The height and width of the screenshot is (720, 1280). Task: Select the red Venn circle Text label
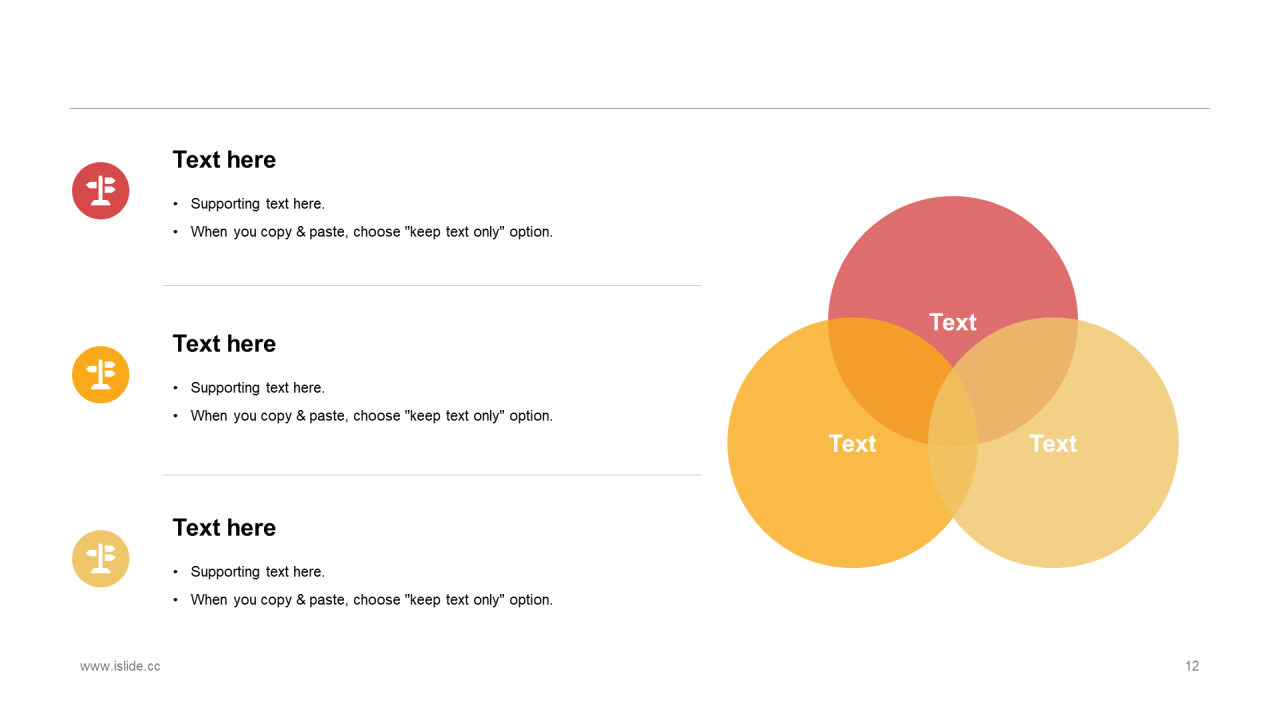(x=952, y=322)
